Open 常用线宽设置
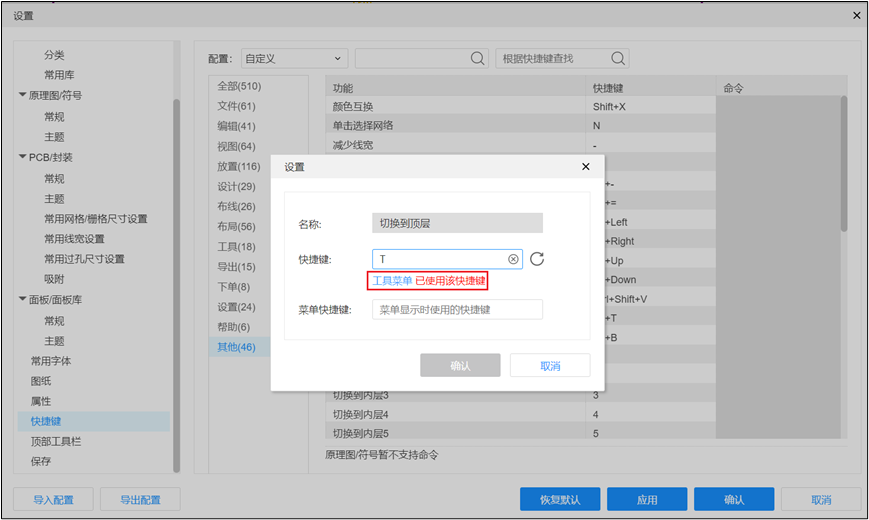Image resolution: width=869 pixels, height=520 pixels. [x=74, y=239]
